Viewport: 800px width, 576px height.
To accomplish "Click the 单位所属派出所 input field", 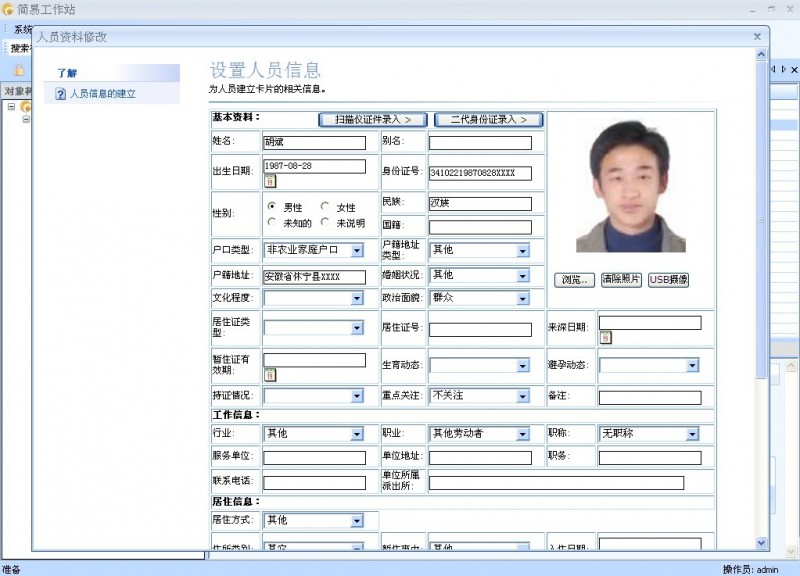I will 556,483.
